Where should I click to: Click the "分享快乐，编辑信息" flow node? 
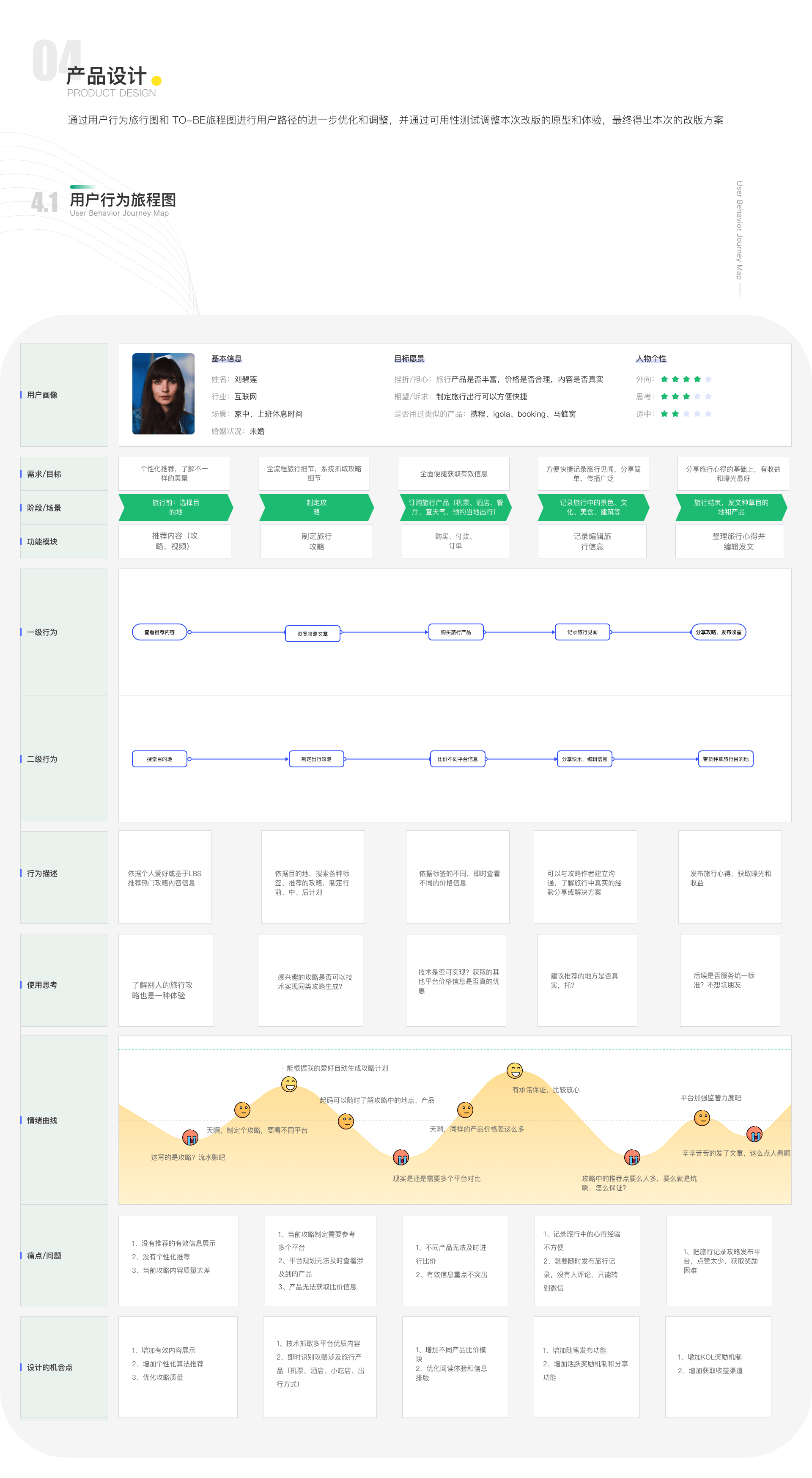584,758
